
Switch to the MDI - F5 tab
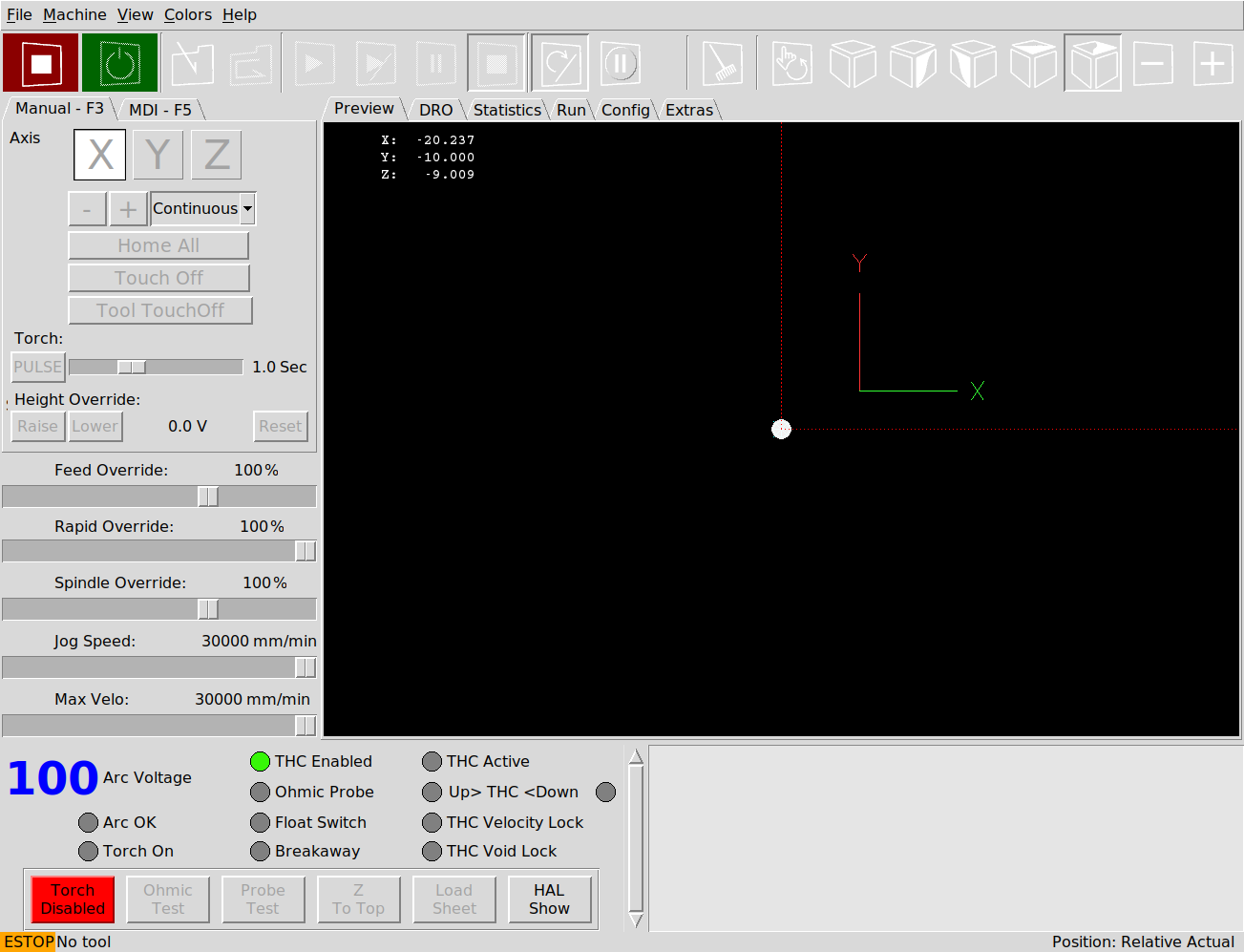tap(160, 110)
